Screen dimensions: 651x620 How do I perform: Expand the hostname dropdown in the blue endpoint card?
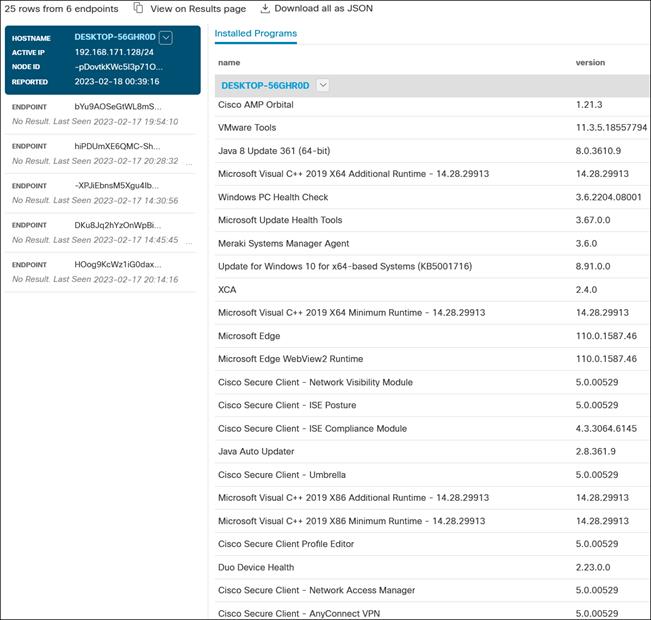pyautogui.click(x=166, y=38)
